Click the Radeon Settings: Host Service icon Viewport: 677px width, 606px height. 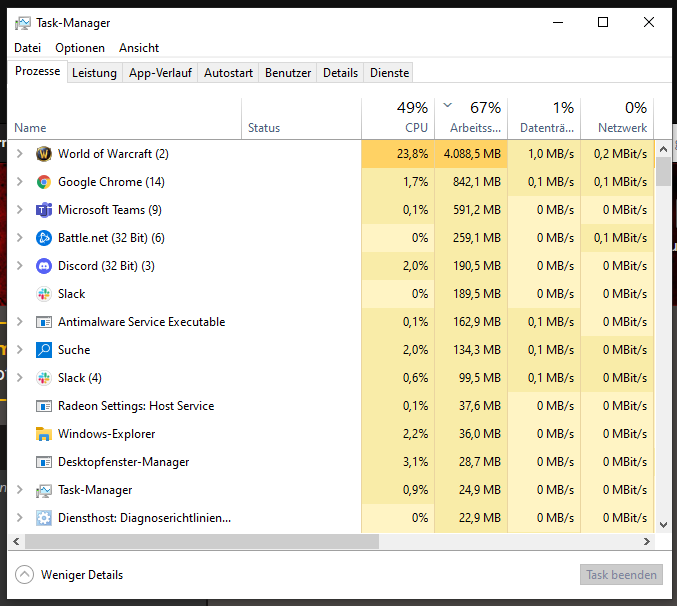(x=44, y=406)
